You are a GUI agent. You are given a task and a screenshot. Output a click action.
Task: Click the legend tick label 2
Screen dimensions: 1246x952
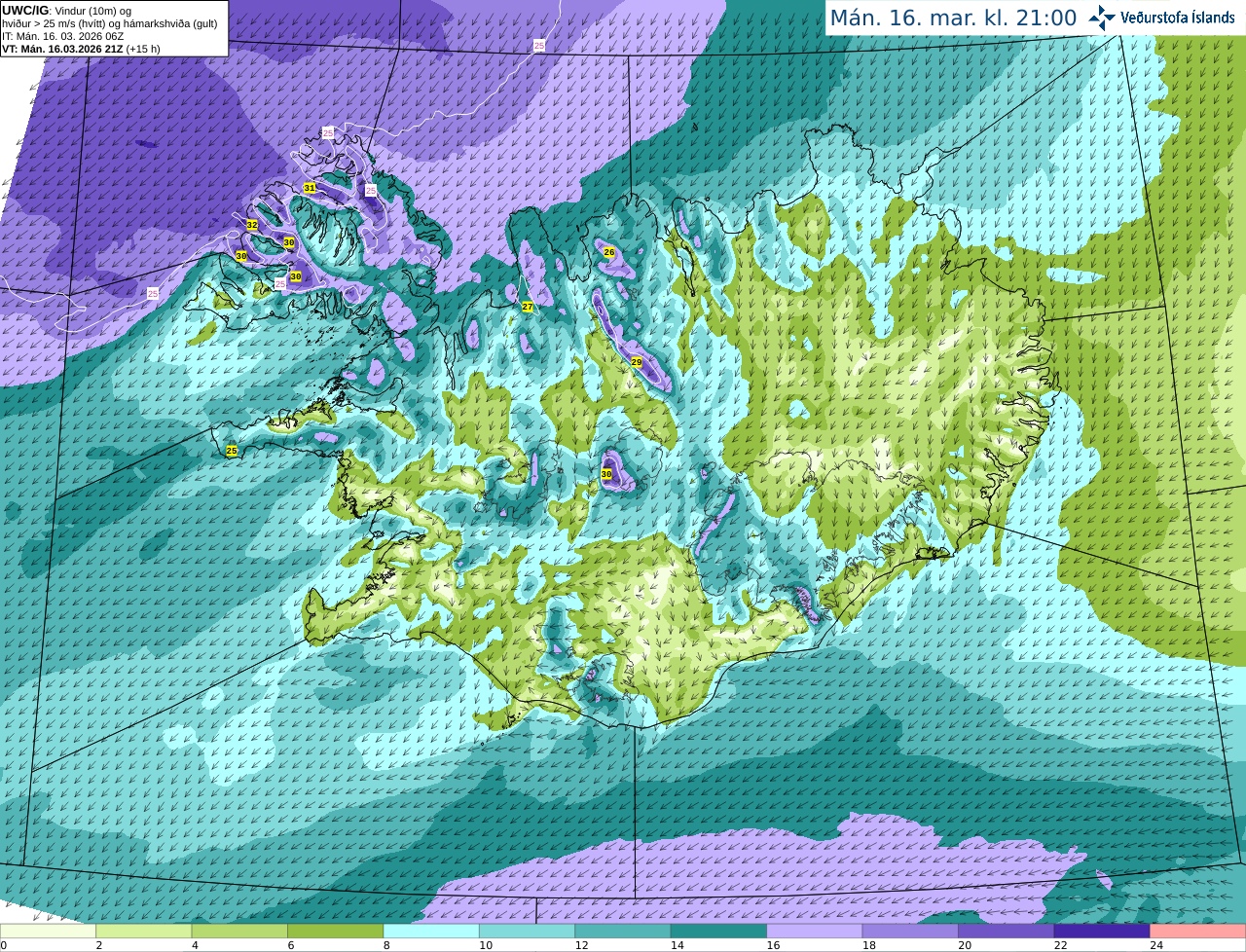99,945
